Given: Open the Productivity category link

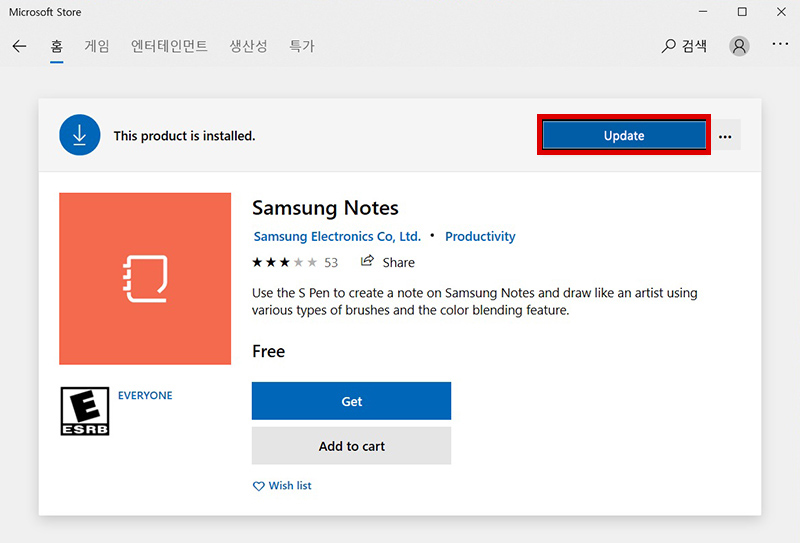Looking at the screenshot, I should tap(480, 237).
